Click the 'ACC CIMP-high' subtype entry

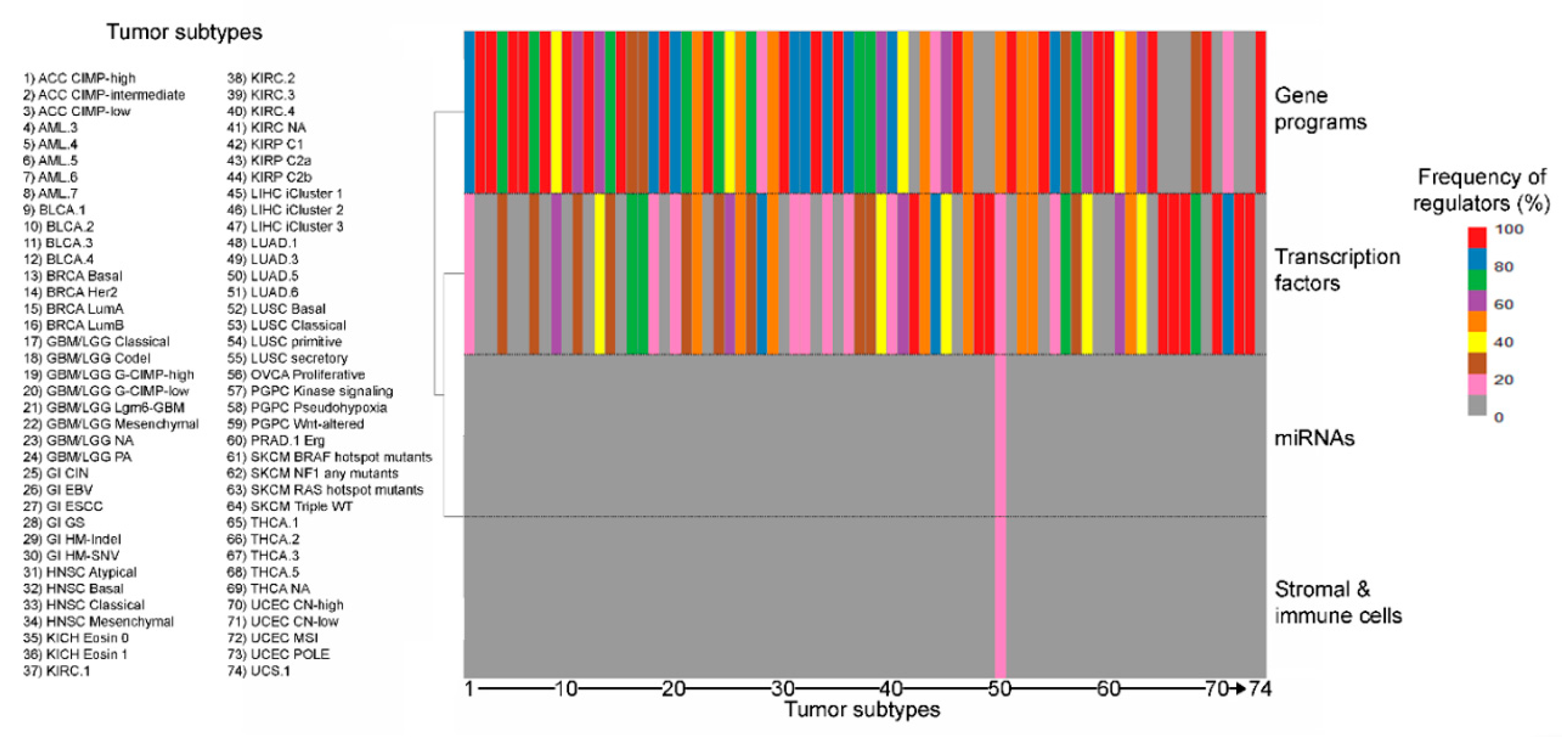tap(79, 79)
